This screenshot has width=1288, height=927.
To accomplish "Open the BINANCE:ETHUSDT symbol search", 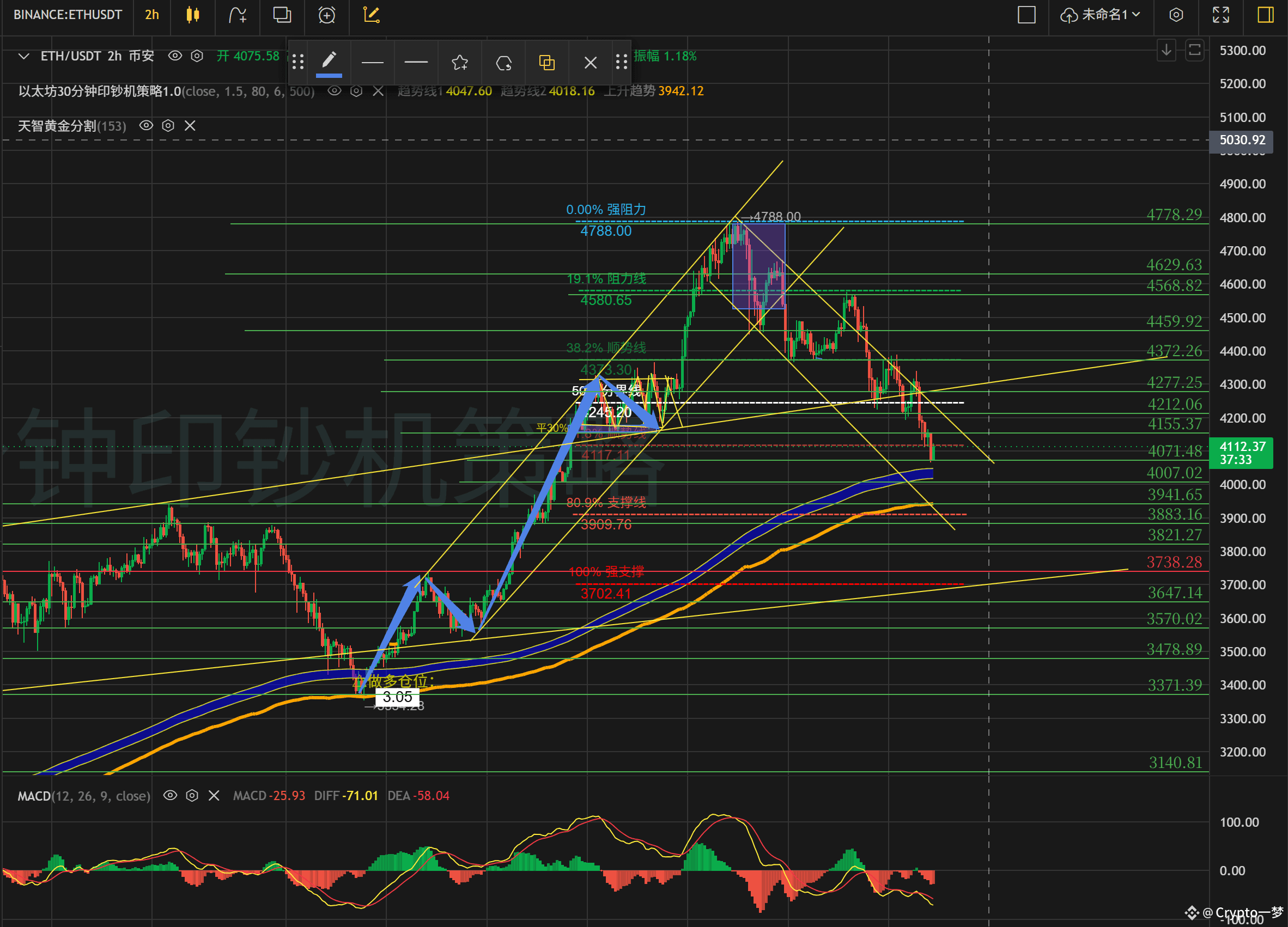I will 68,15.
